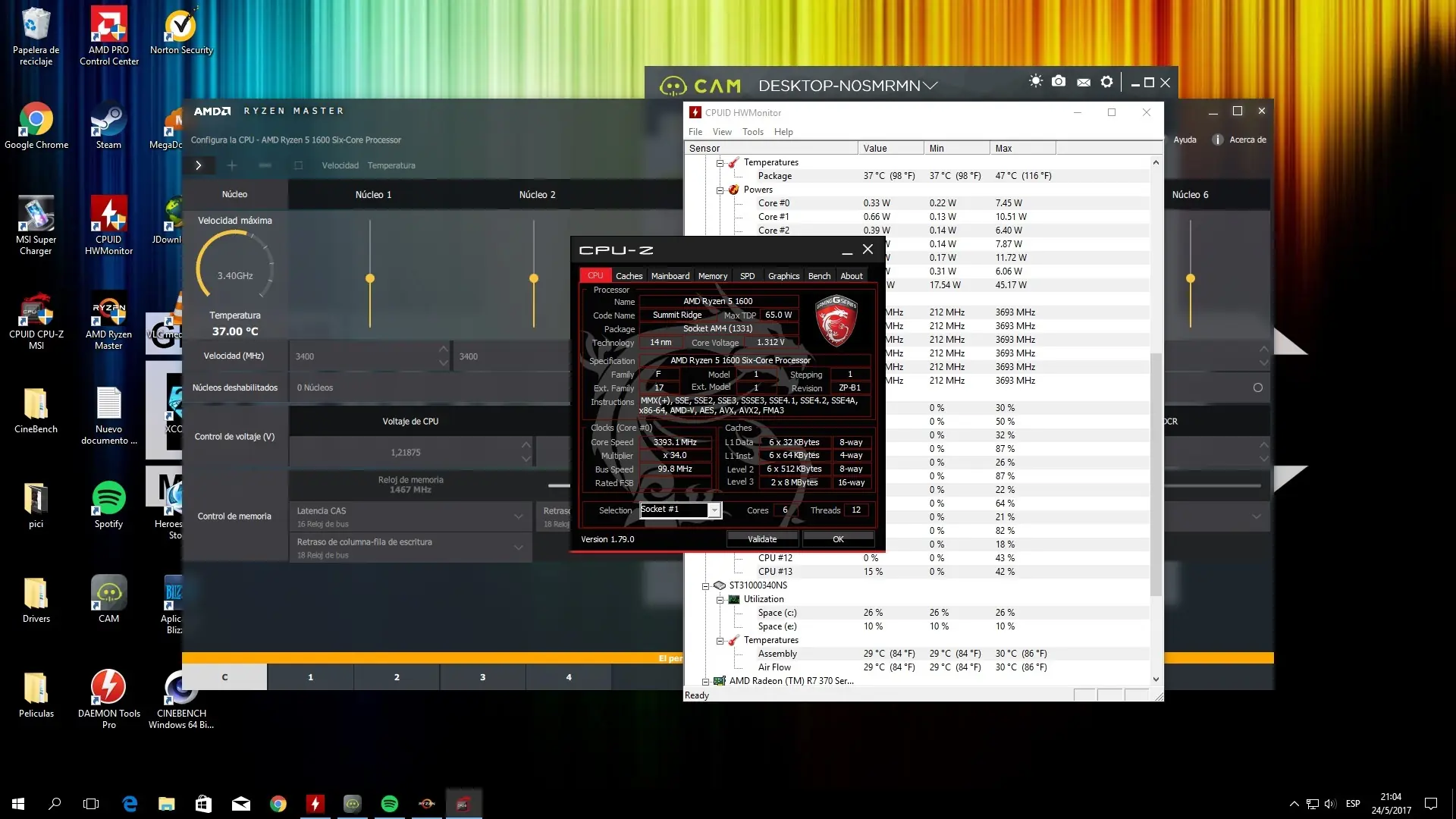Adjust the Núcleo 1 speed slider handle
This screenshot has height=819, width=1456.
[370, 278]
